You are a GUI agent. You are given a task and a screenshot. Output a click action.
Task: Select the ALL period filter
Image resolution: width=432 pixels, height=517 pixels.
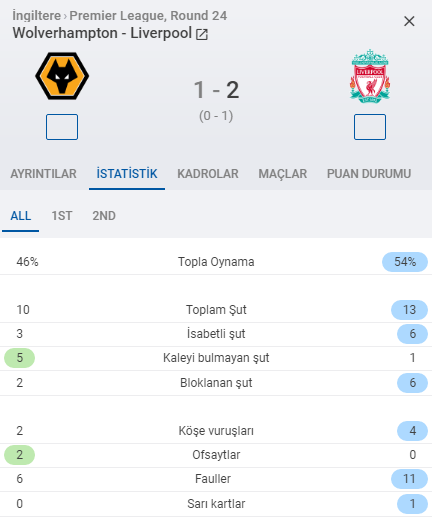pyautogui.click(x=21, y=216)
